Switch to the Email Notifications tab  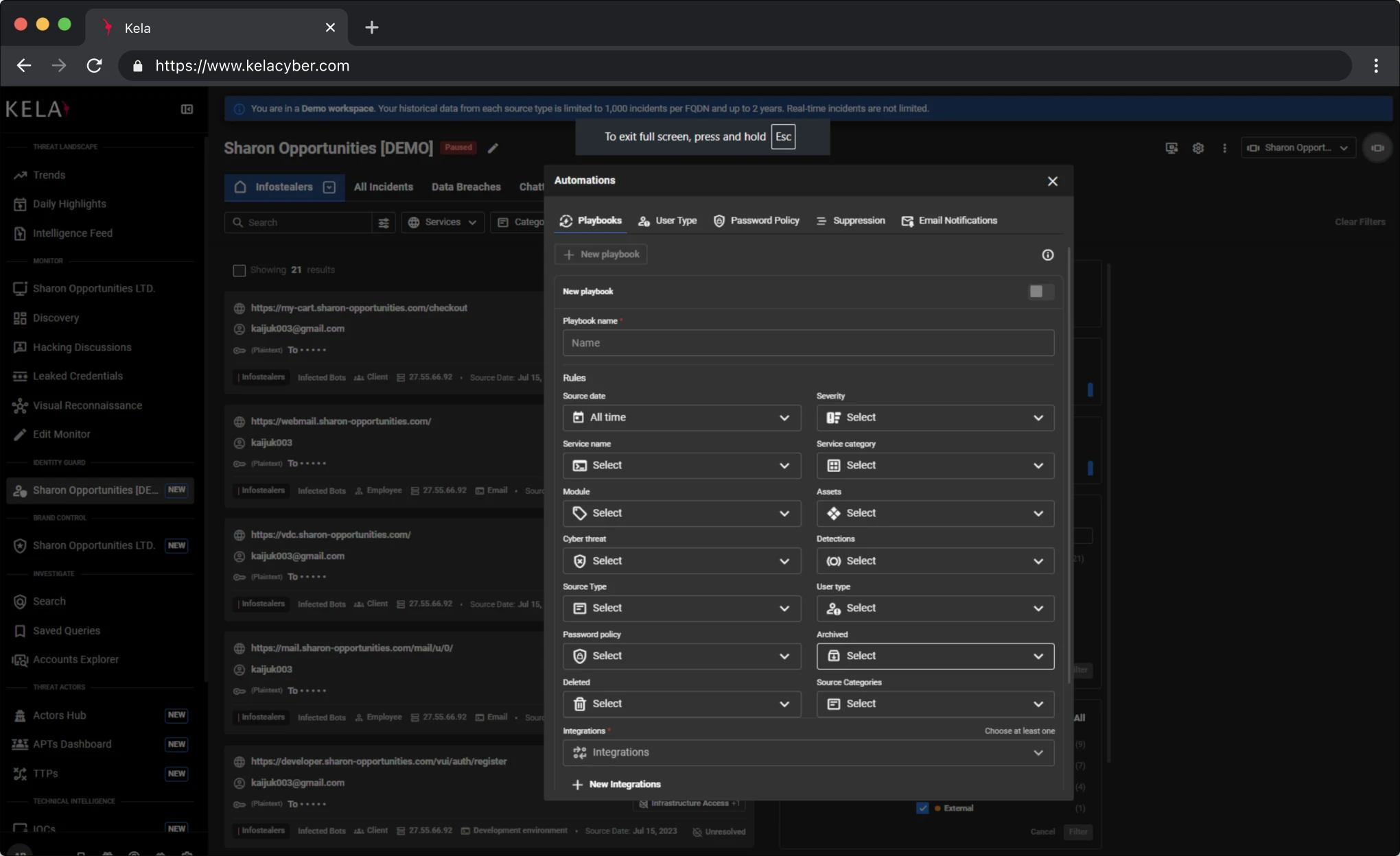click(x=949, y=221)
